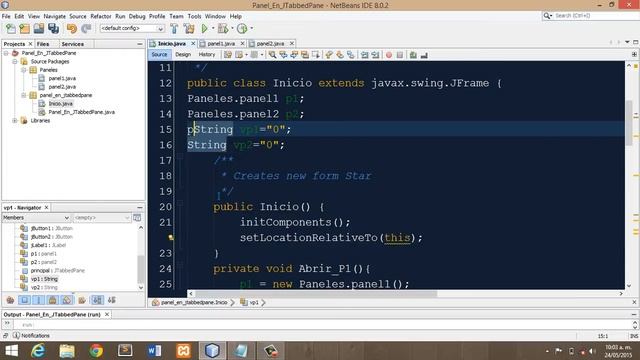Click the Redo toolbar icon
640x360 pixels.
pos(86,29)
